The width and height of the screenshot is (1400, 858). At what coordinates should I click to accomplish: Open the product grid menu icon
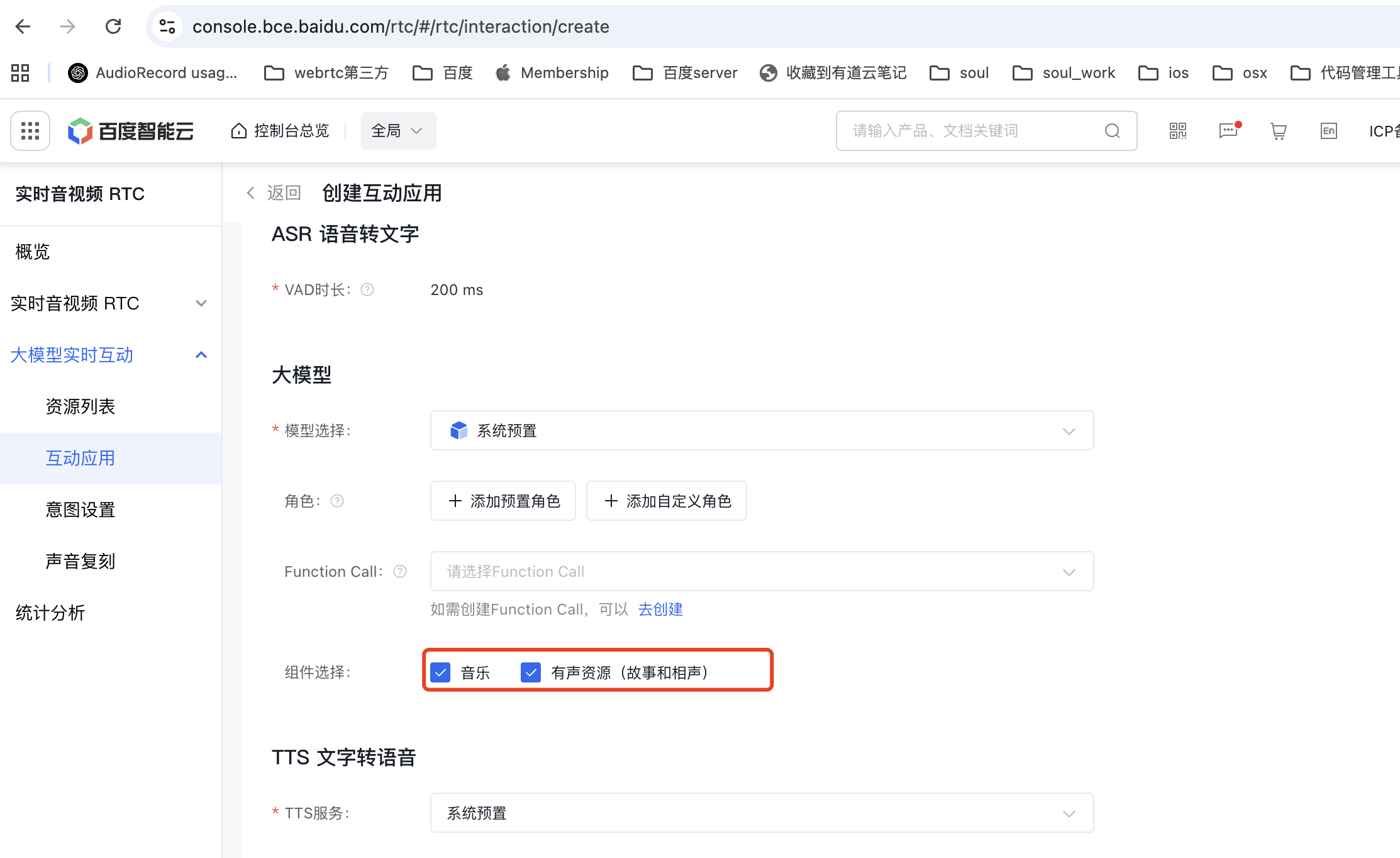click(x=30, y=131)
